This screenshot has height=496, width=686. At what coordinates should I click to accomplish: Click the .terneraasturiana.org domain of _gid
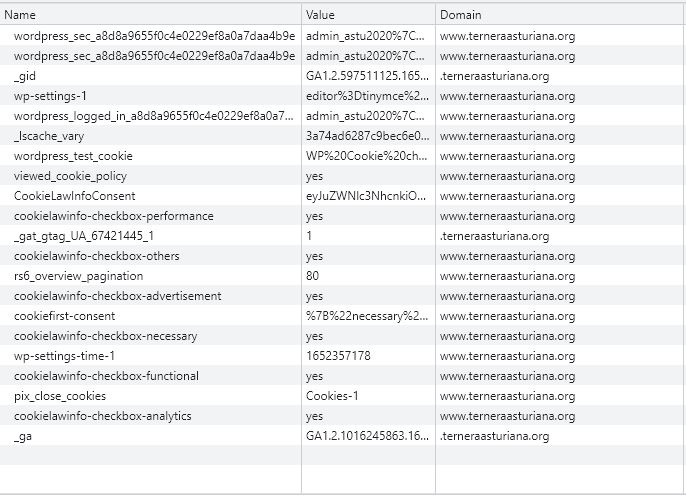[x=494, y=76]
